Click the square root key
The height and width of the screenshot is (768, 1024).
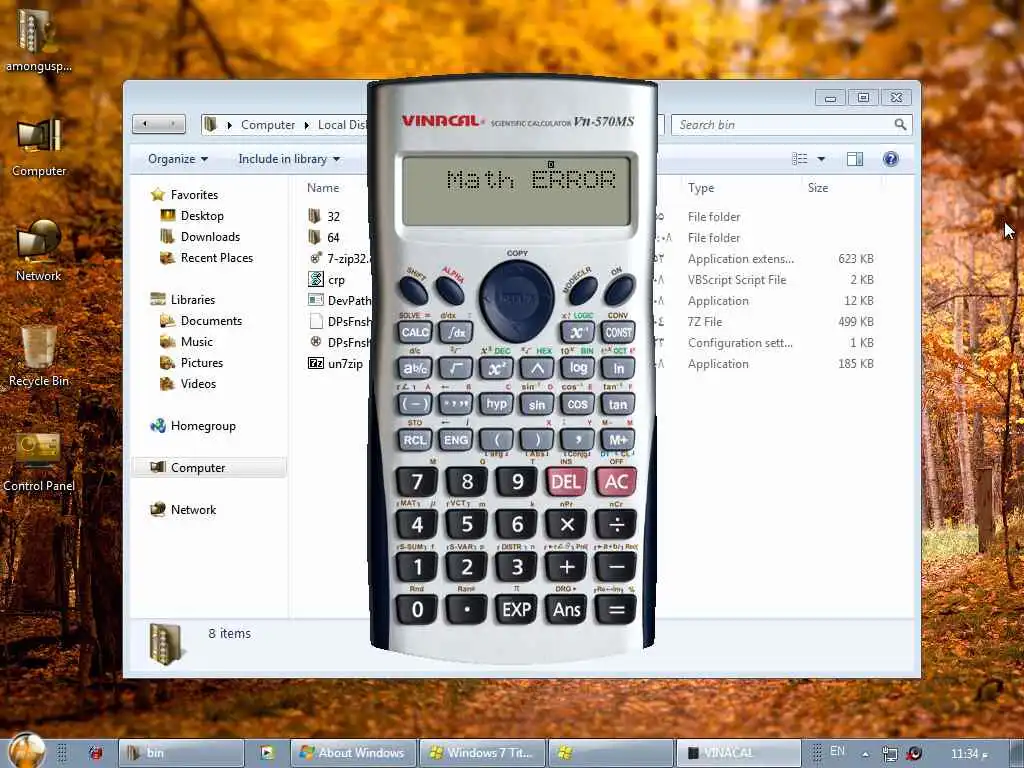pos(456,368)
